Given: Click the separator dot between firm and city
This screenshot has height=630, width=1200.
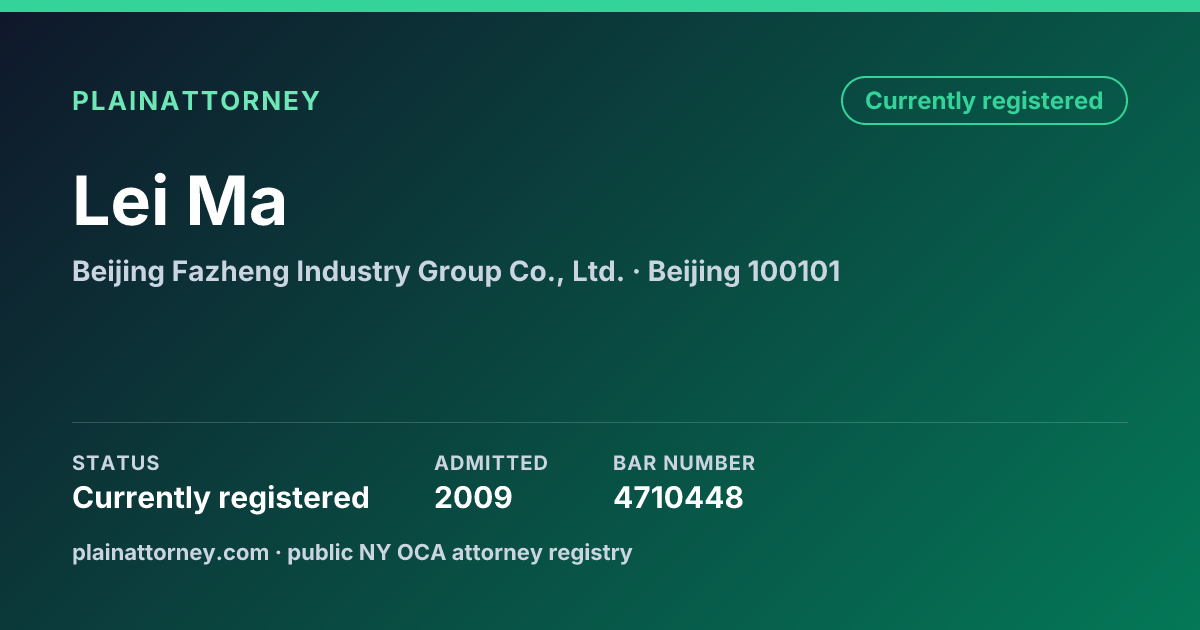Looking at the screenshot, I should point(636,272).
